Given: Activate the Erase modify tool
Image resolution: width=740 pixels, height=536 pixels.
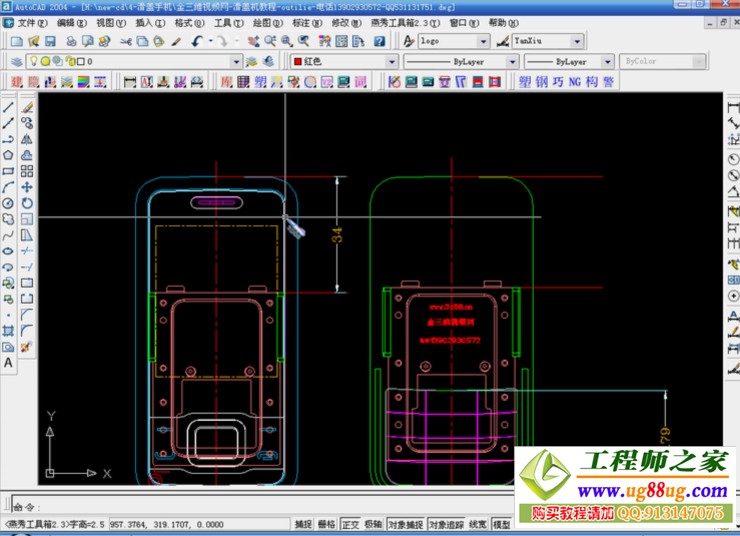Looking at the screenshot, I should pyautogui.click(x=27, y=107).
